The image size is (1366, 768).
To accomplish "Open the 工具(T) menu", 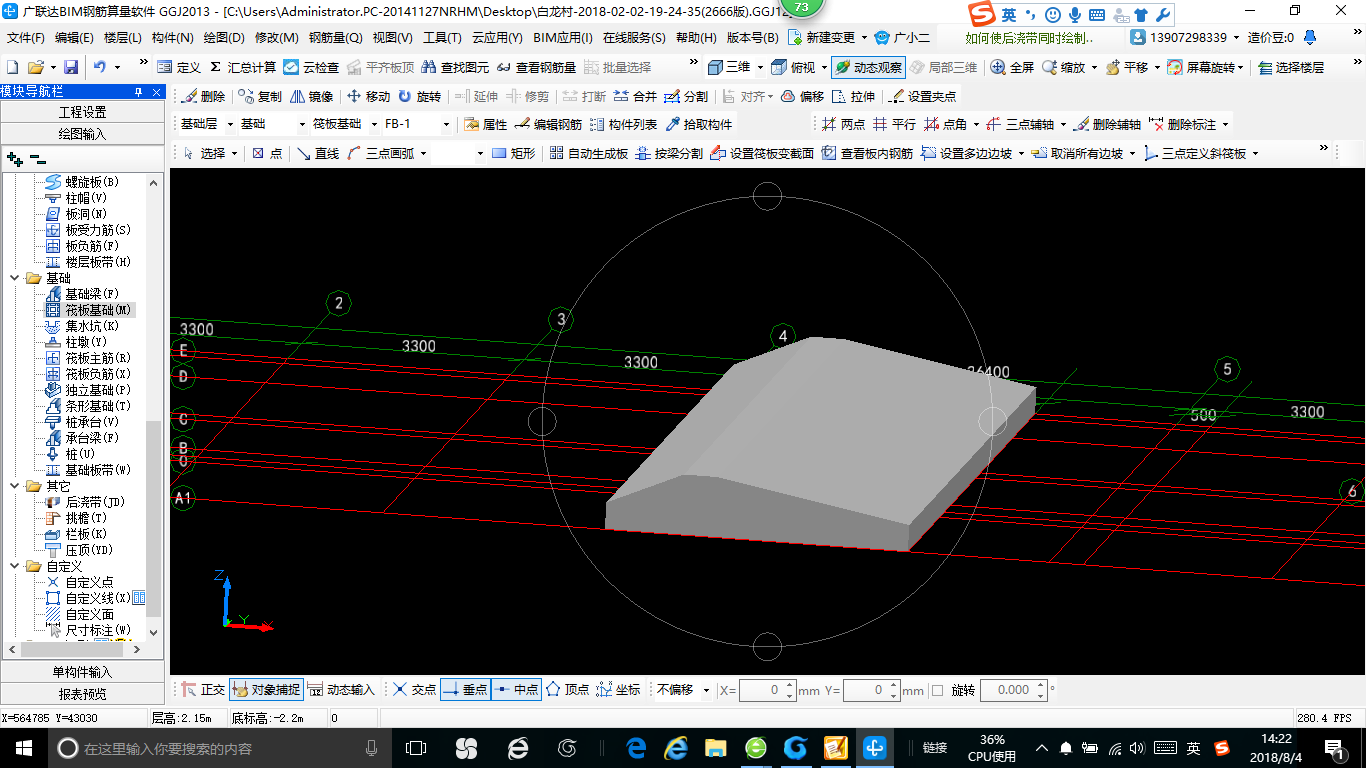I will click(442, 38).
